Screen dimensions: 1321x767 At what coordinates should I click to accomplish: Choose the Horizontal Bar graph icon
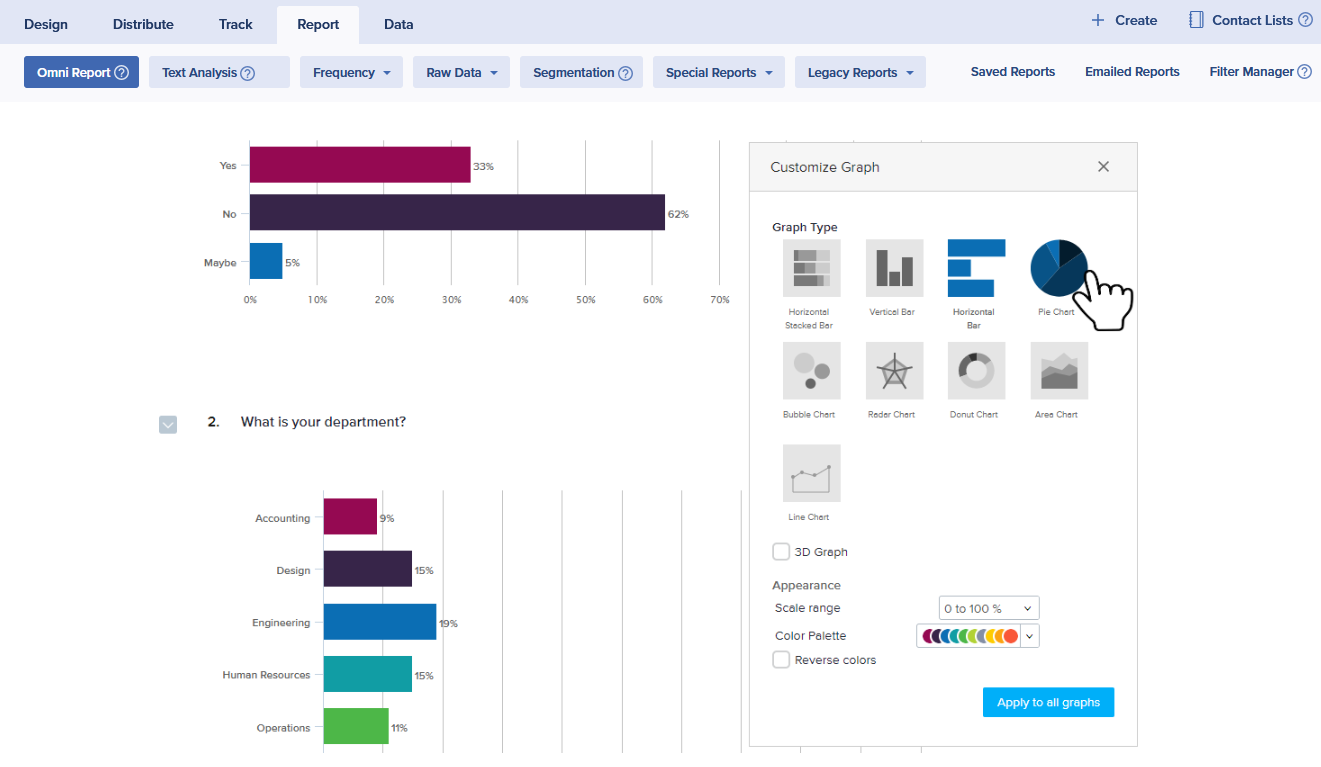point(975,268)
